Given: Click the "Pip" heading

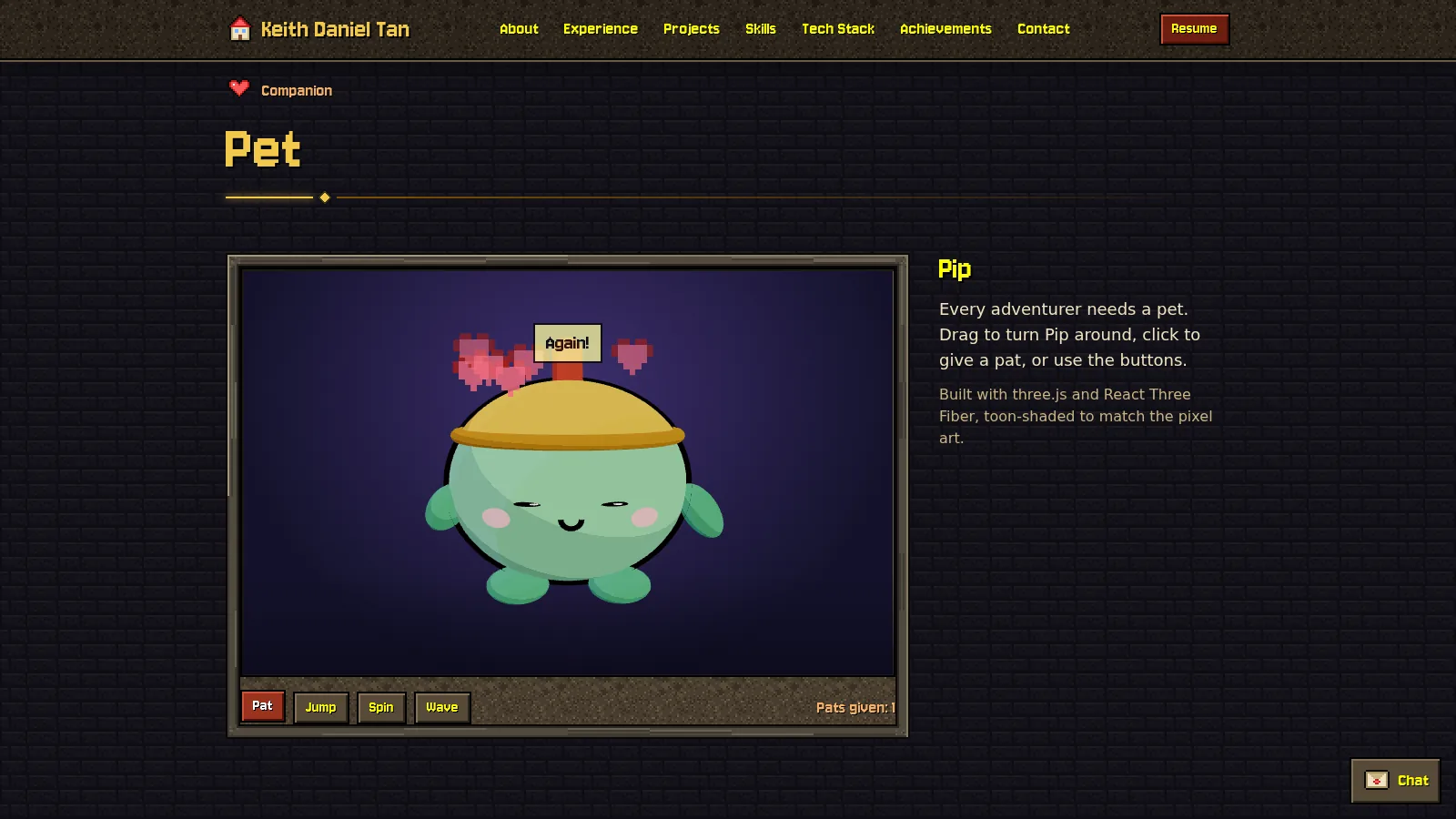Looking at the screenshot, I should pos(955,269).
